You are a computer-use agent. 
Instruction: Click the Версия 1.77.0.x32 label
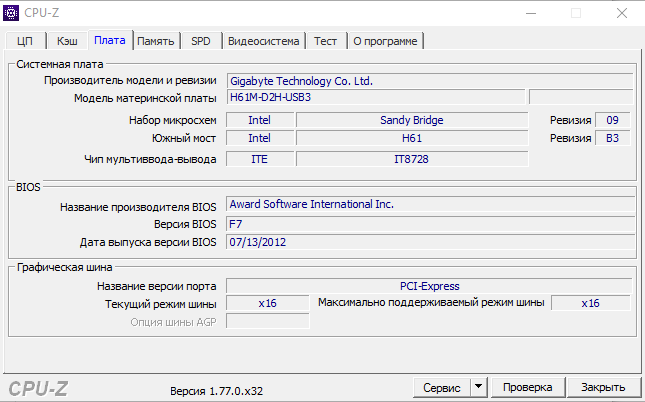216,391
